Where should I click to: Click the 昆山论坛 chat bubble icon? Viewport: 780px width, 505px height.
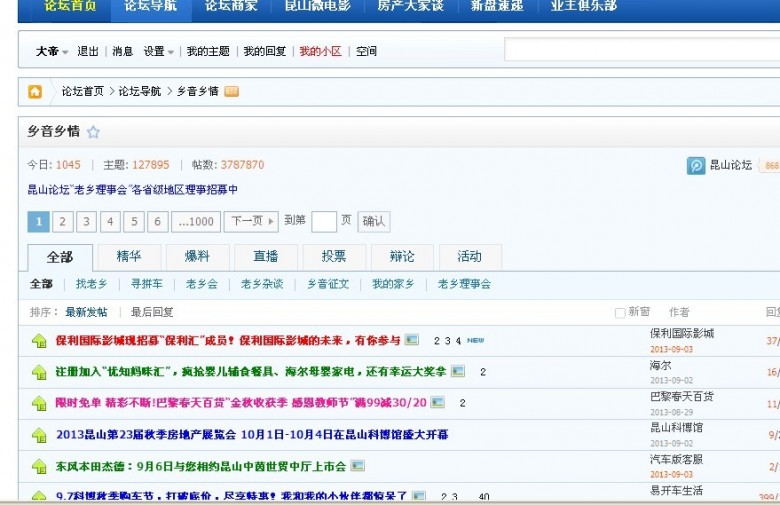[x=696, y=165]
